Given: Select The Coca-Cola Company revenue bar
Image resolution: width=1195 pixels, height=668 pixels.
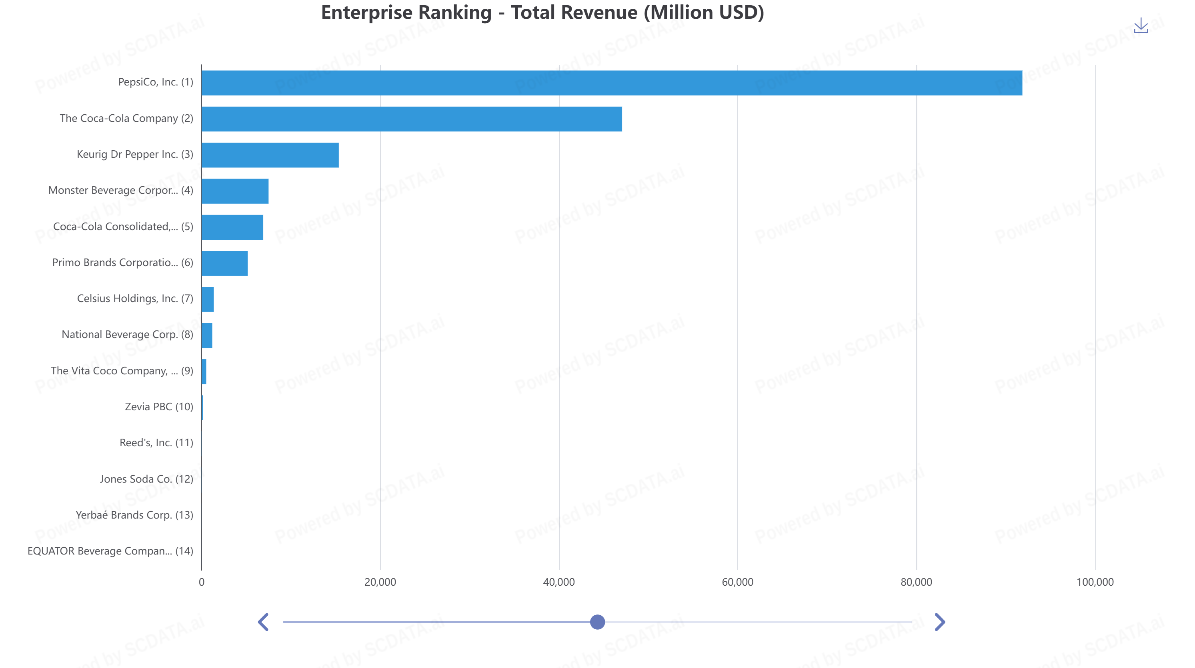Looking at the screenshot, I should click(x=412, y=119).
